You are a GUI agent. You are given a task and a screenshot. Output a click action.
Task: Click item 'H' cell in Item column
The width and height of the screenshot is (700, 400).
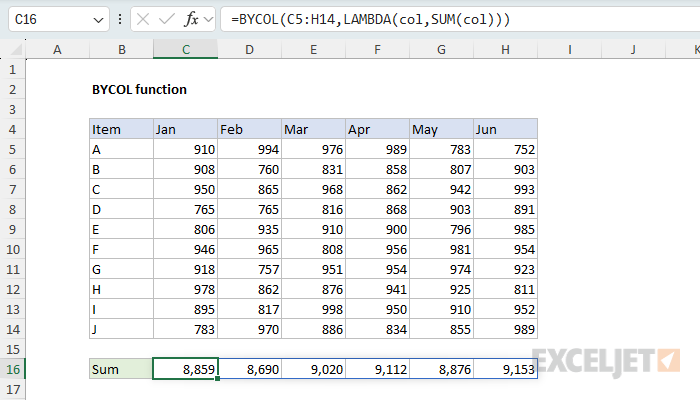click(121, 290)
